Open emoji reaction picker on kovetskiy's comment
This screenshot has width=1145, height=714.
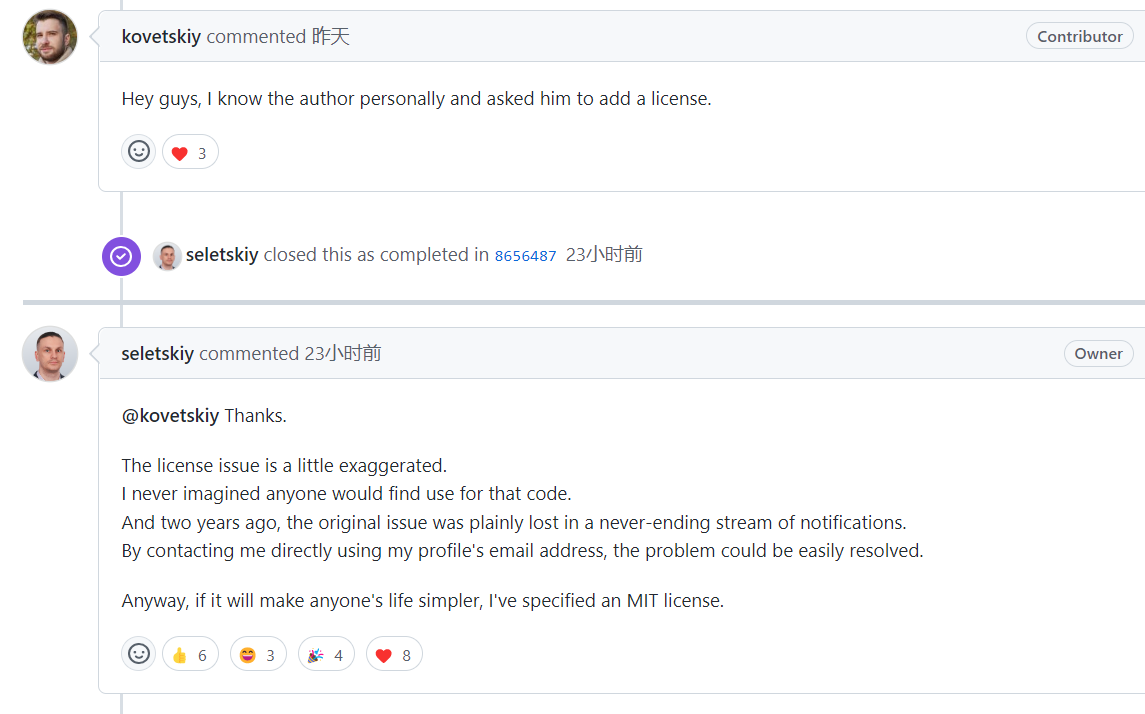pyautogui.click(x=139, y=152)
